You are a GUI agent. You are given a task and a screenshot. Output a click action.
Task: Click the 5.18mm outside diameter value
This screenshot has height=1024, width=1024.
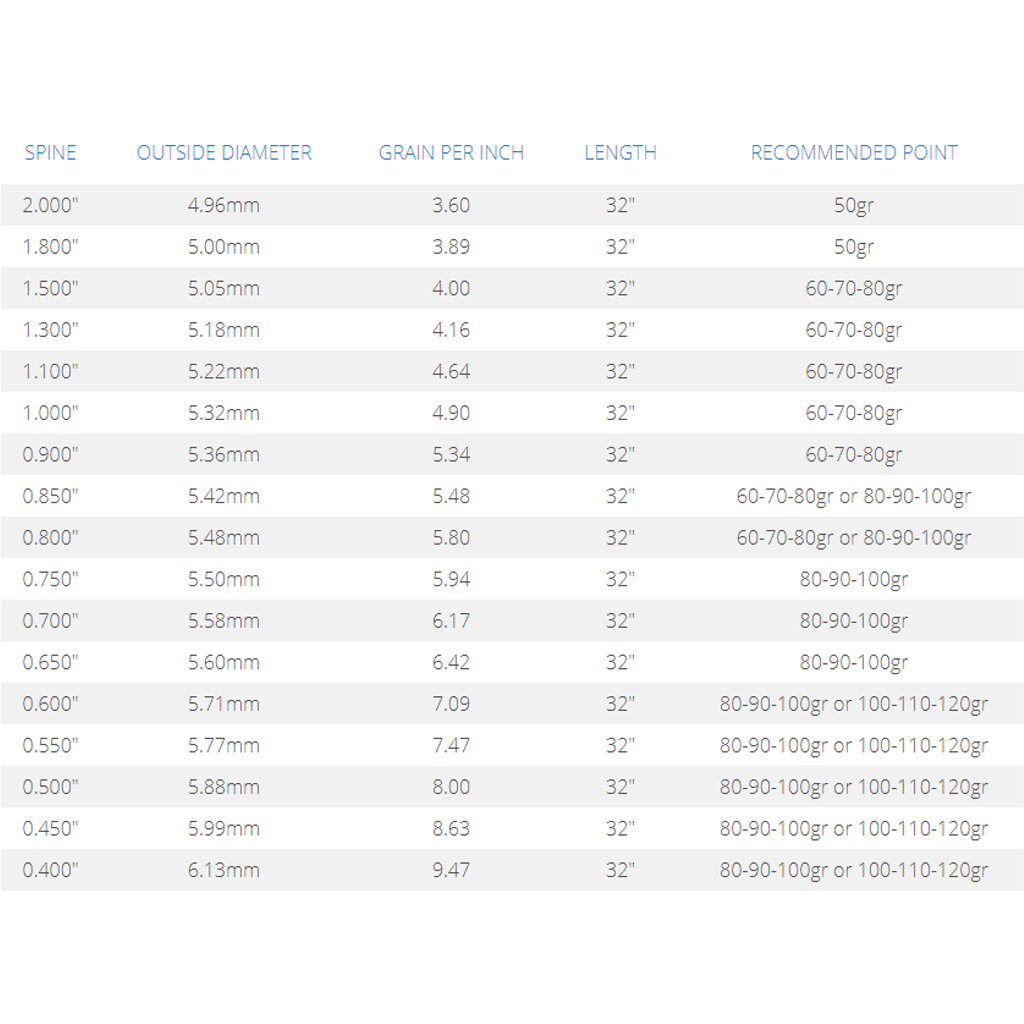click(x=224, y=330)
